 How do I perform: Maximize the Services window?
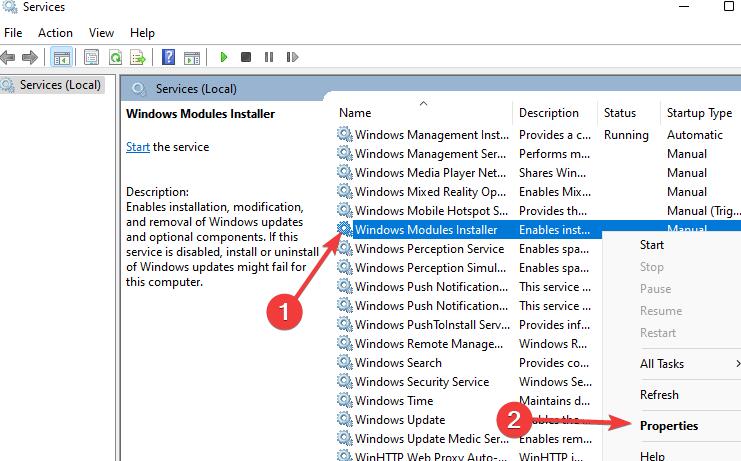[729, 6]
